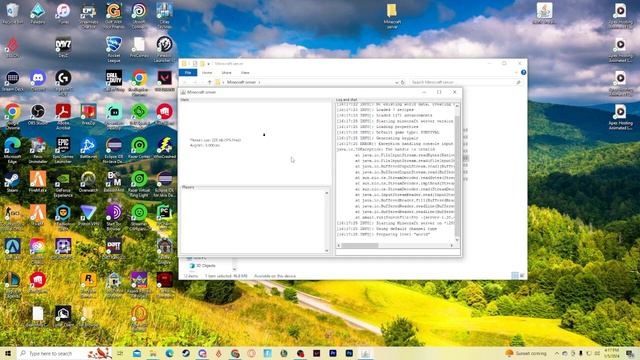Select the DayZ desktop icon
This screenshot has width=640, height=360.
click(x=63, y=47)
